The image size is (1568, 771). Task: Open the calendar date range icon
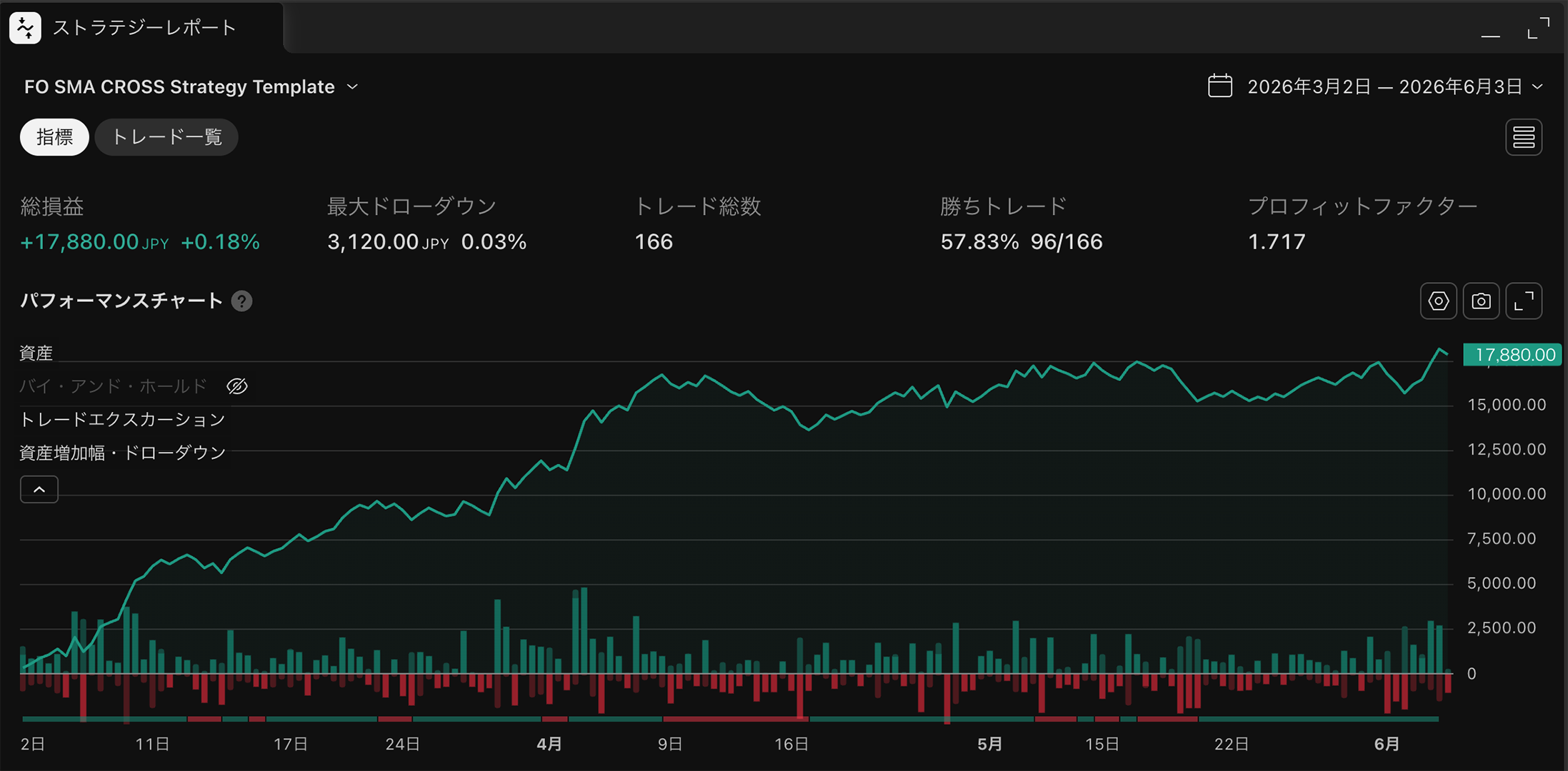point(1219,86)
